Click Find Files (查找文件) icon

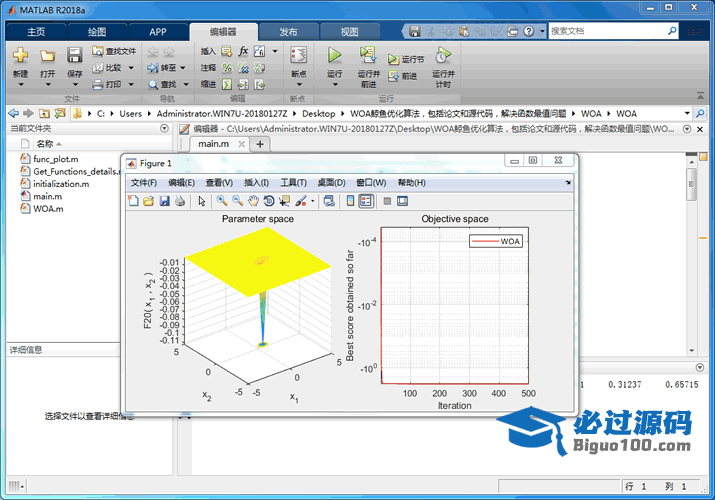pos(98,51)
